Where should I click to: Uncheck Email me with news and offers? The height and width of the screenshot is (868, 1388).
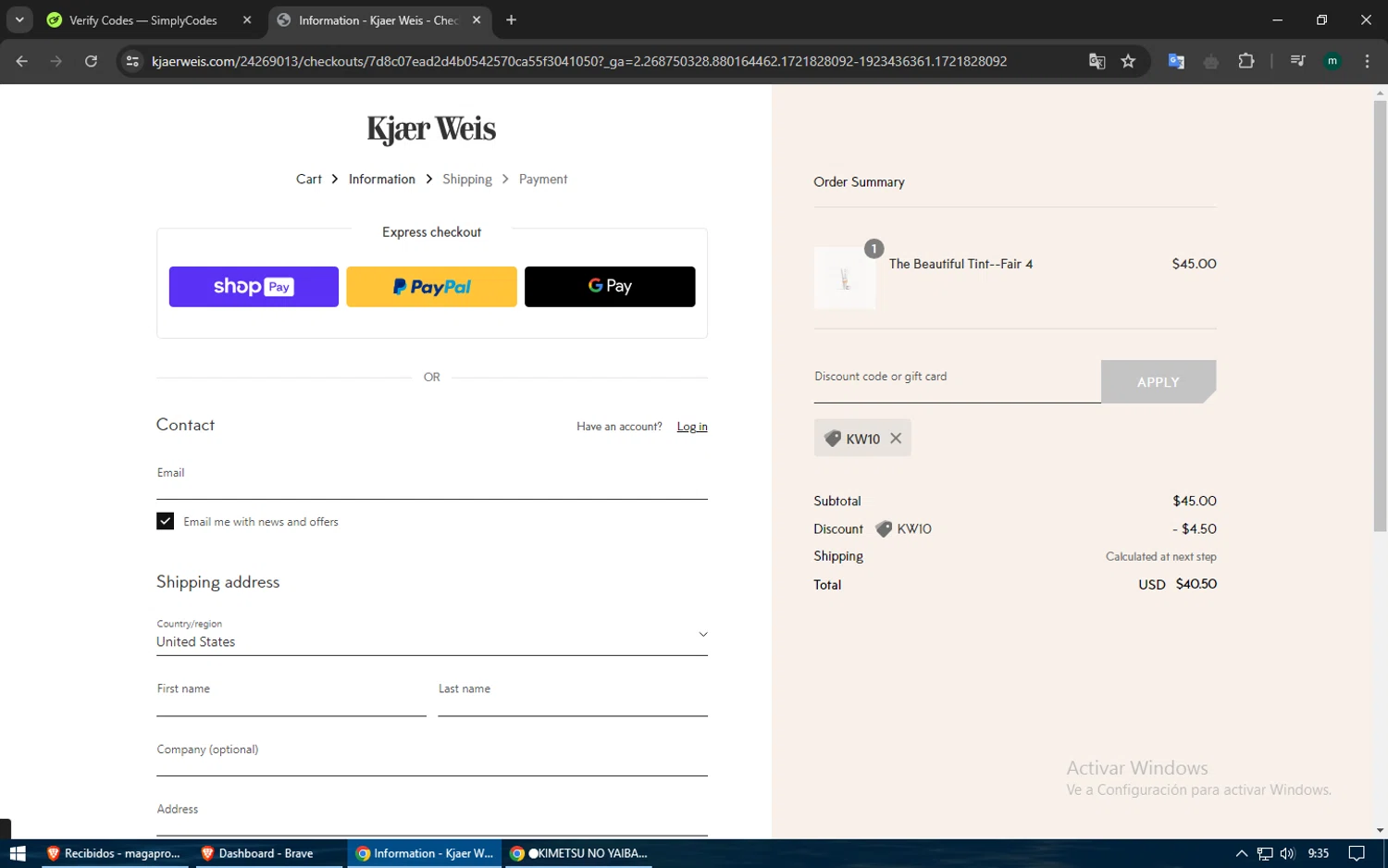click(166, 522)
